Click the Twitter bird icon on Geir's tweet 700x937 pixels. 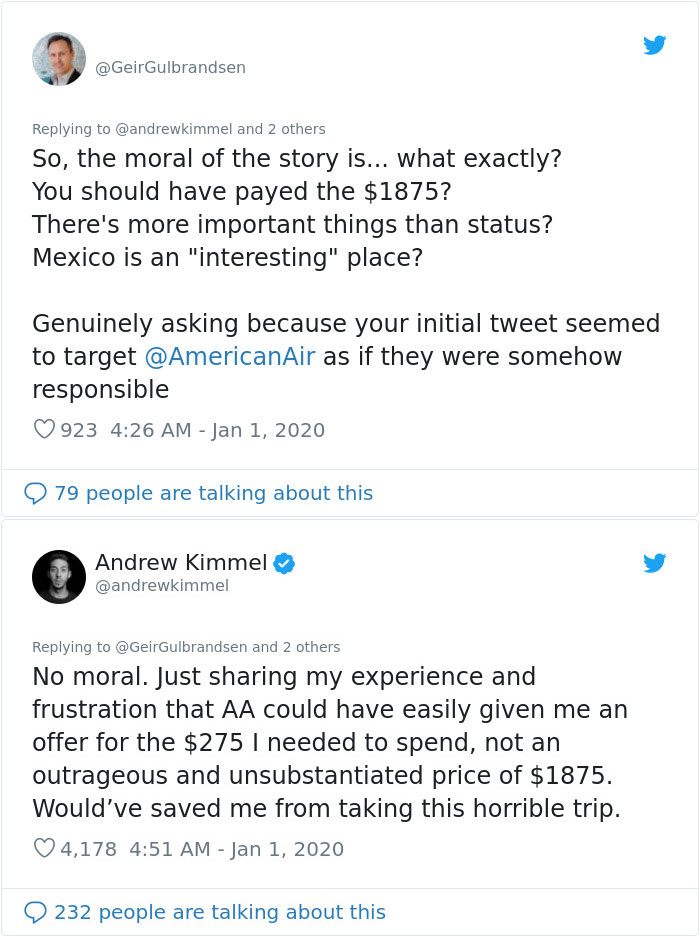tap(656, 45)
